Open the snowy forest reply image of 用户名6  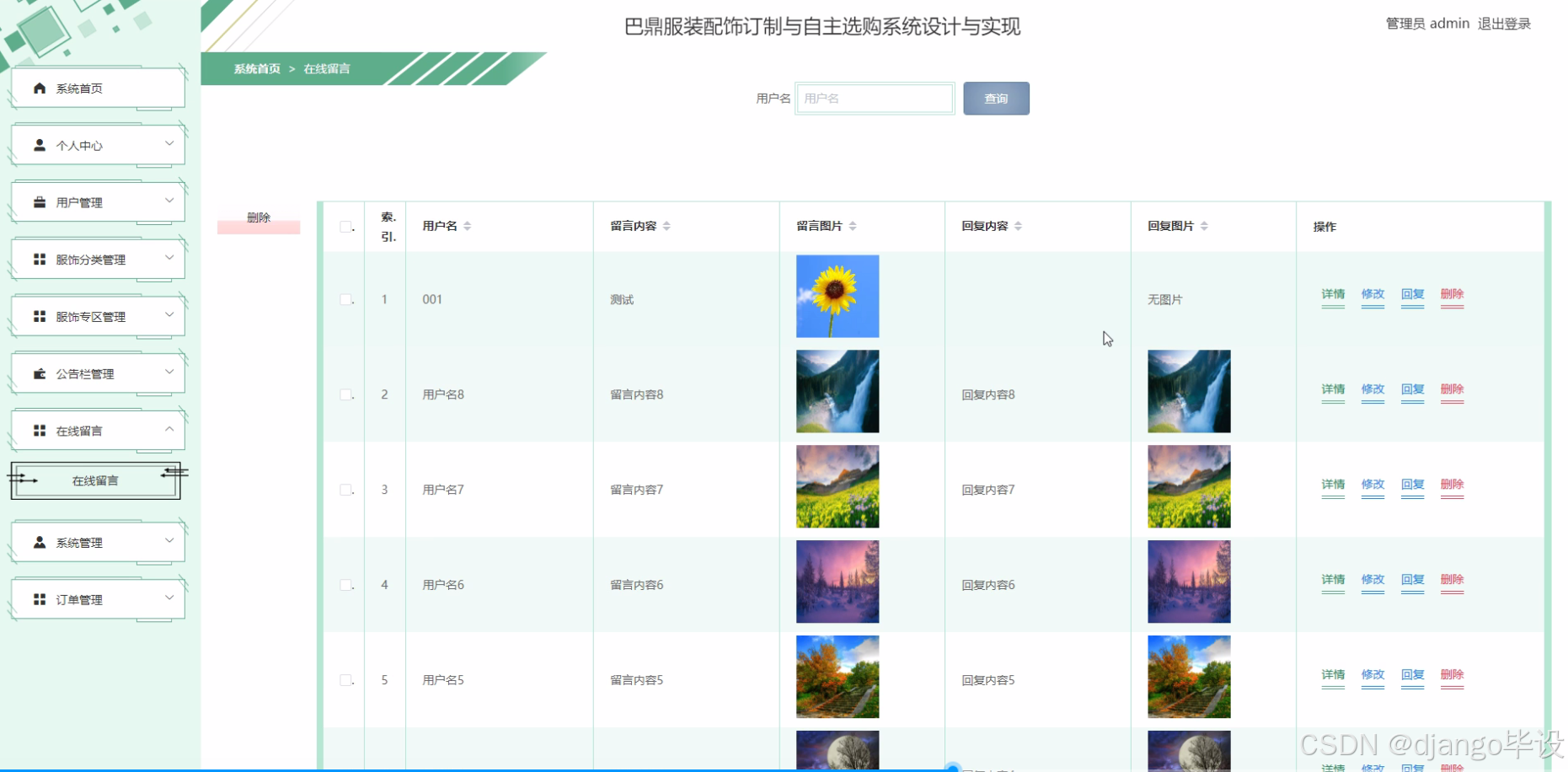pos(1189,582)
